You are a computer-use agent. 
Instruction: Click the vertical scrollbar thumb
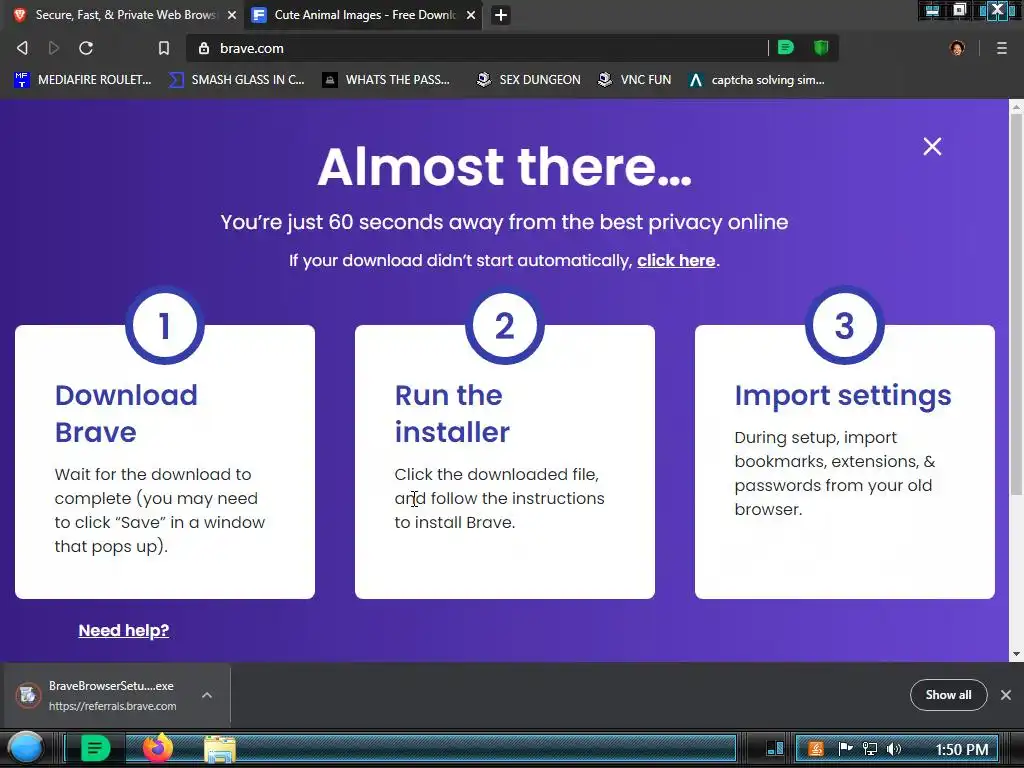click(x=1016, y=304)
